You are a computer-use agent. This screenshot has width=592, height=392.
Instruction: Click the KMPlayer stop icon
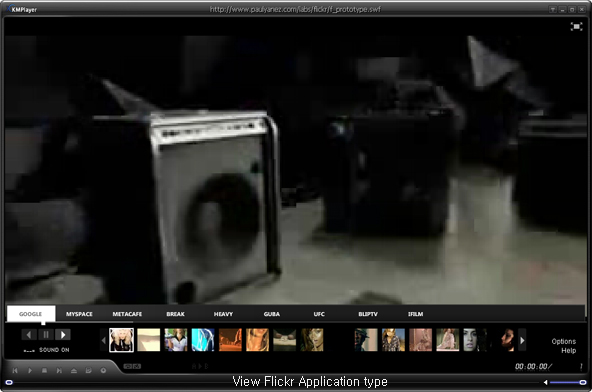(x=44, y=370)
